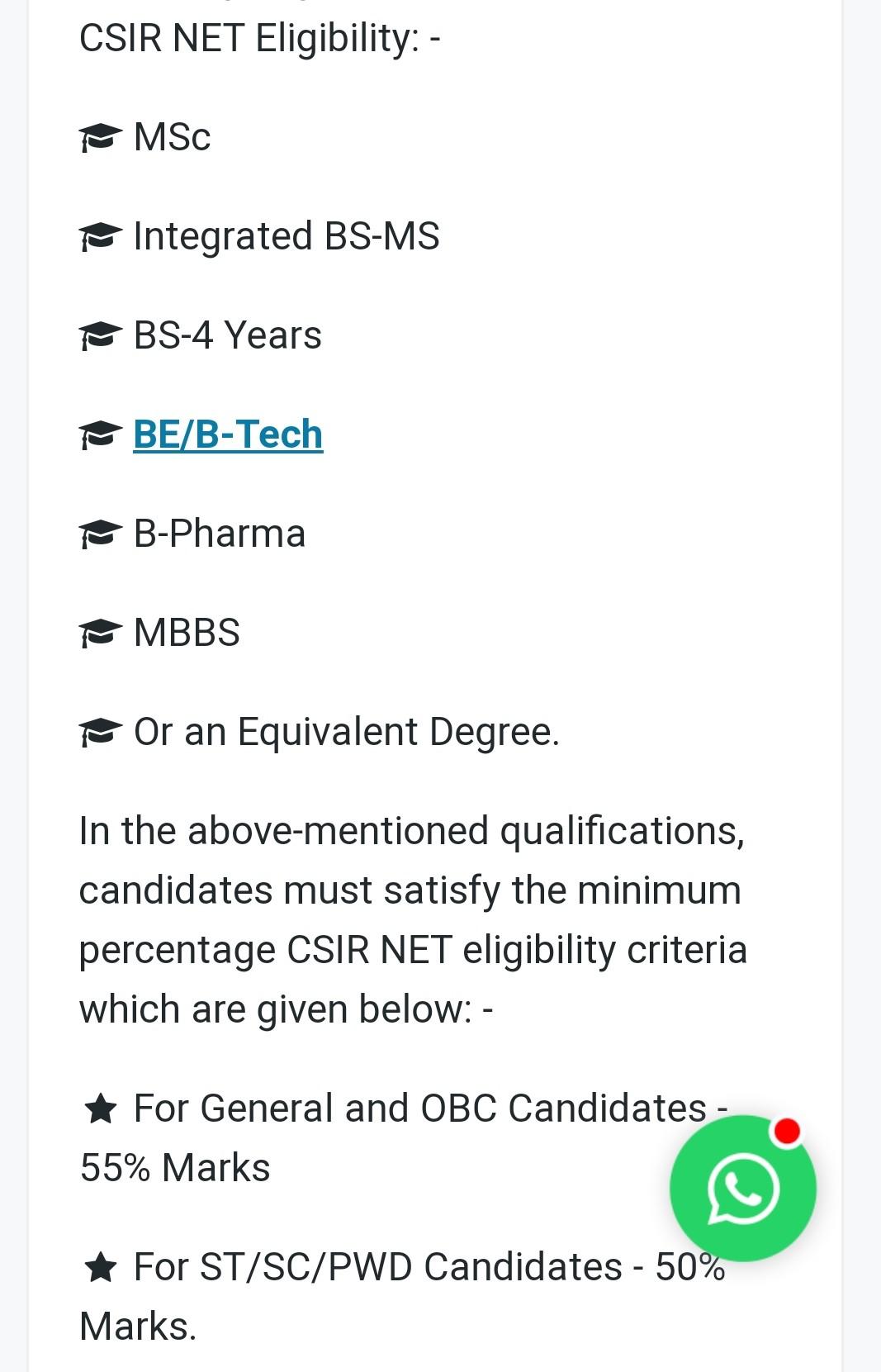
Task: Click the MBBS list item text
Action: click(x=187, y=633)
